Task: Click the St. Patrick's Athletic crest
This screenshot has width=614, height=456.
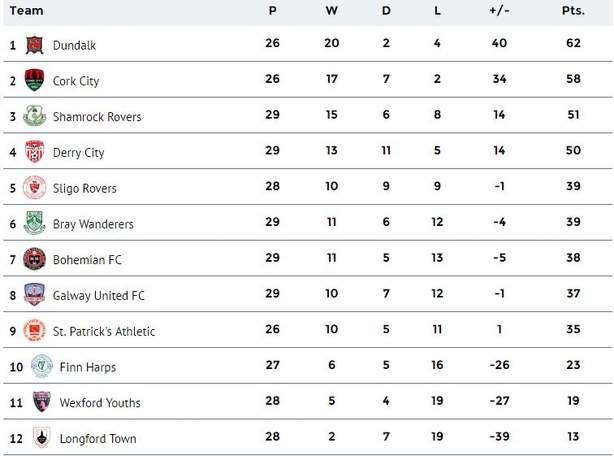Action: click(x=34, y=331)
